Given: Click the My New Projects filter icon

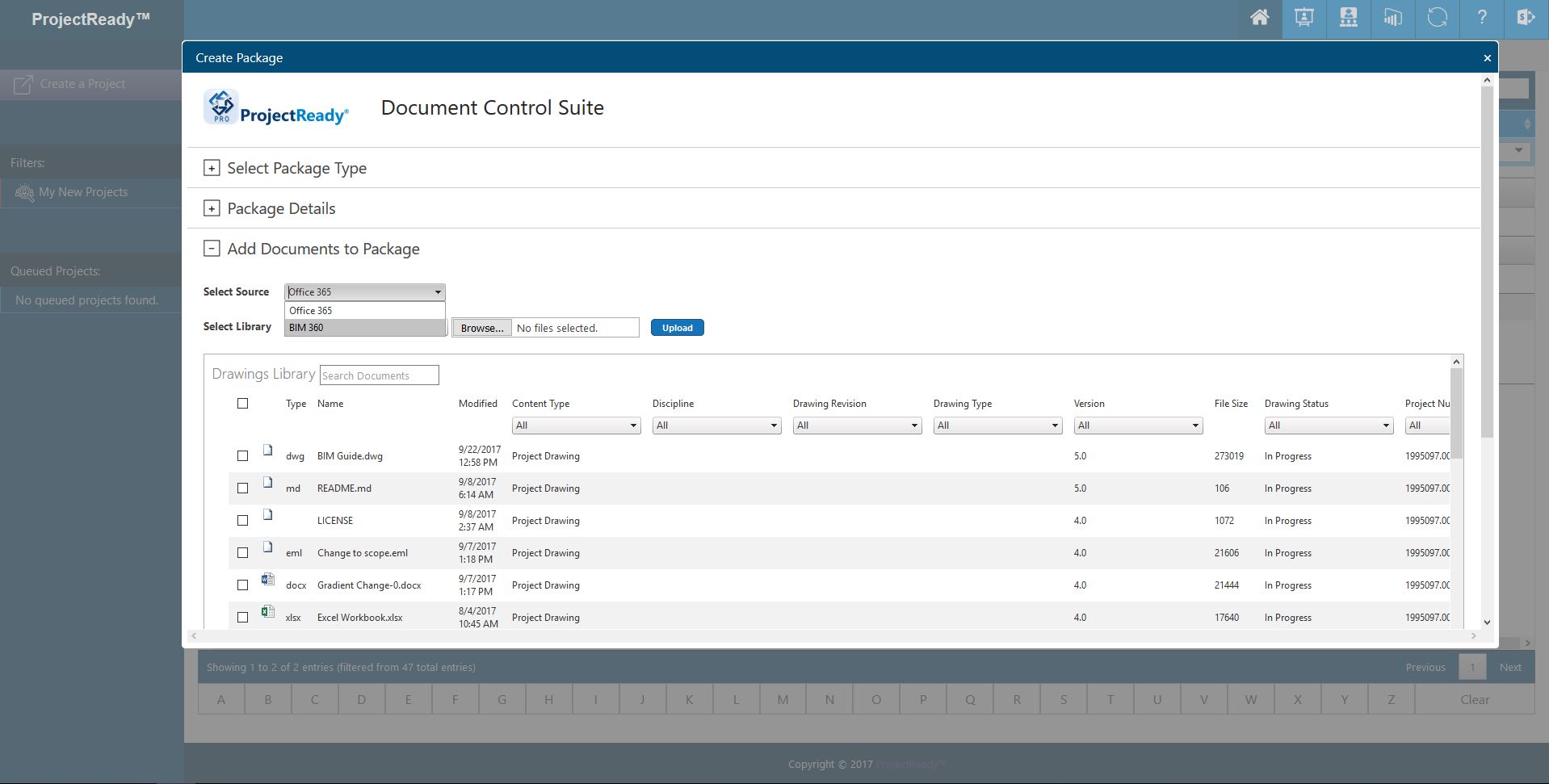Looking at the screenshot, I should pyautogui.click(x=24, y=193).
